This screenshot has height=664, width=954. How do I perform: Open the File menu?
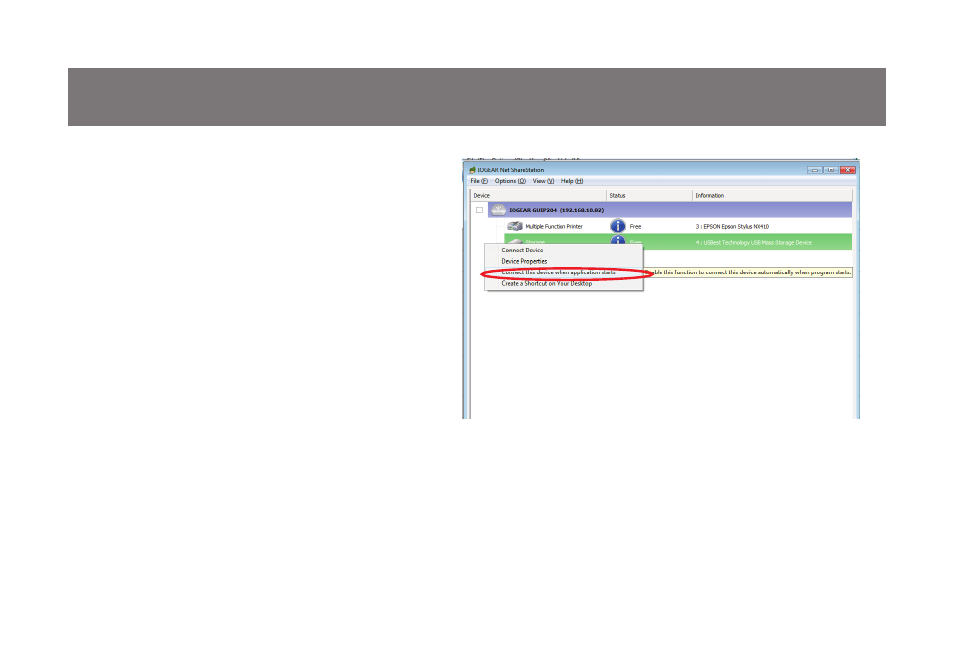479,181
